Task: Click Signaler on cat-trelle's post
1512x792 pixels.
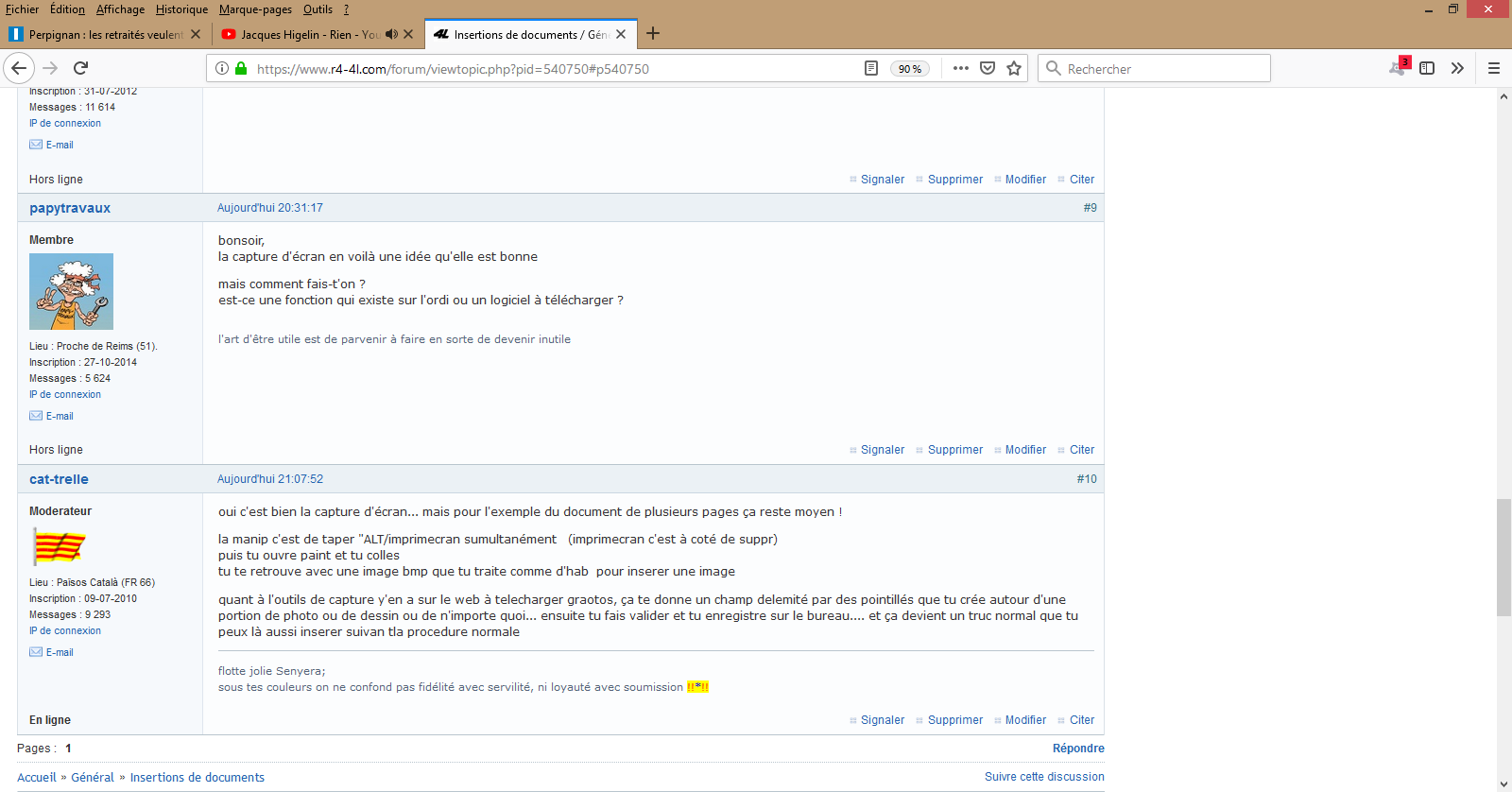Action: coord(883,720)
